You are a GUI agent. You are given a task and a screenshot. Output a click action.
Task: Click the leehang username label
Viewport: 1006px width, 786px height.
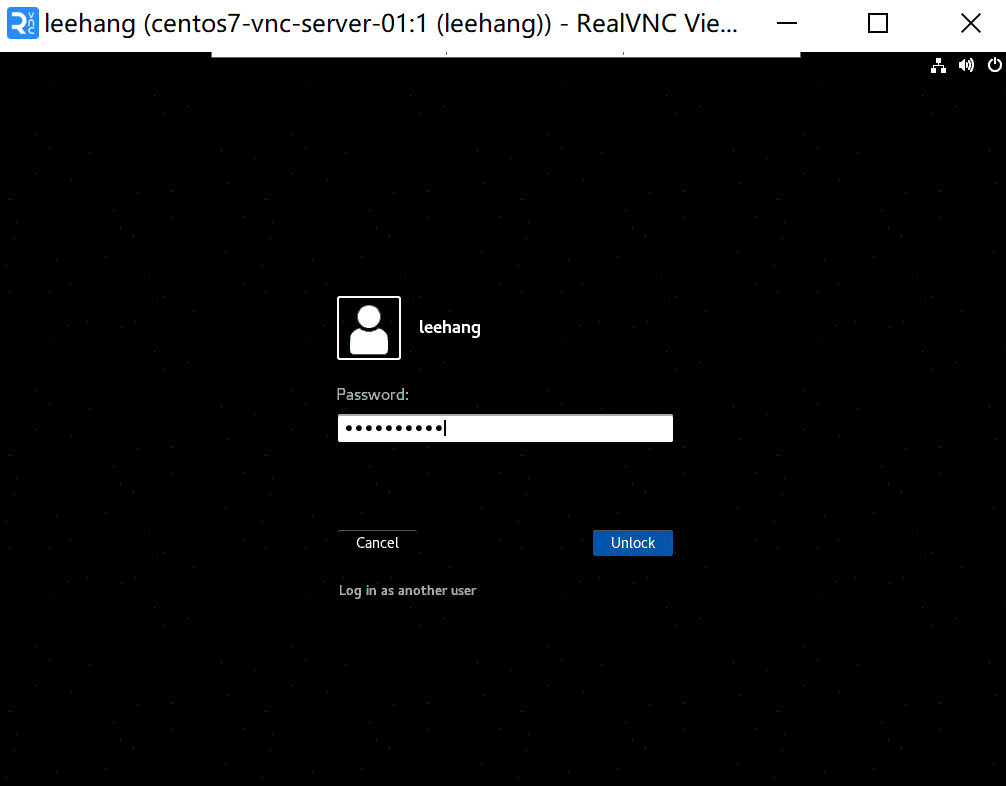click(449, 327)
